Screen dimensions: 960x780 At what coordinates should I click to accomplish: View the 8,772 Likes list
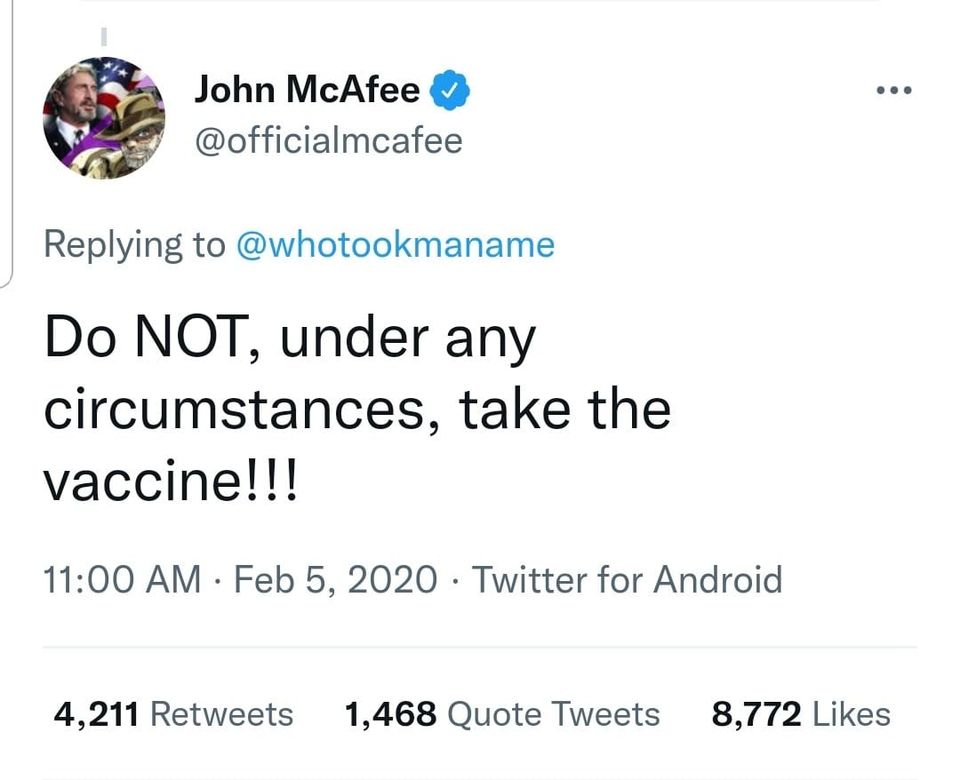point(800,714)
